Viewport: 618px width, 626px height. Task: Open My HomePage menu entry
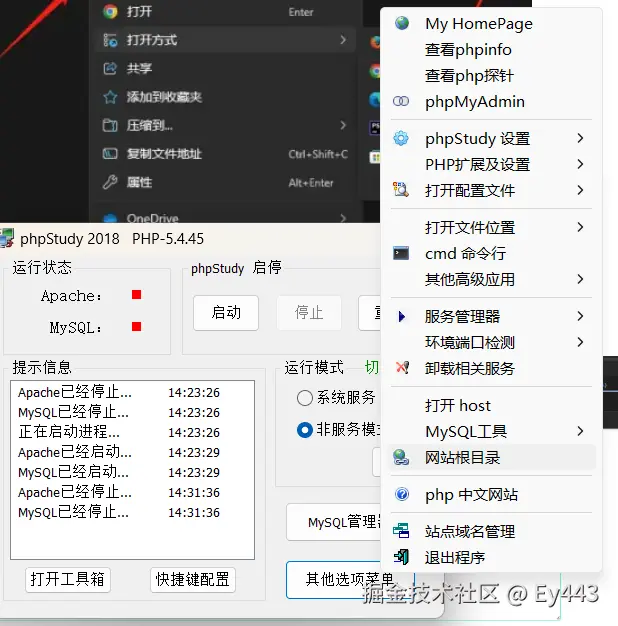491,24
